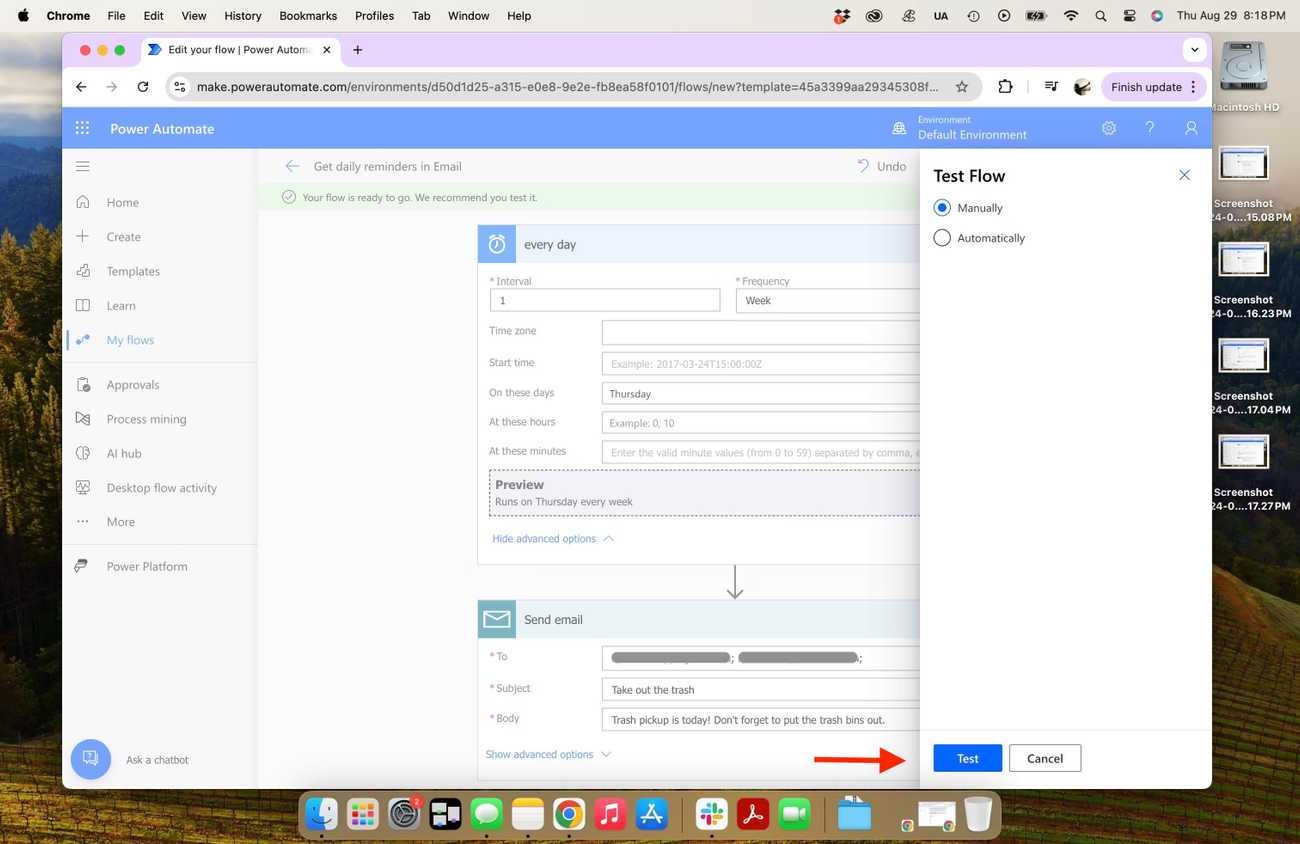This screenshot has width=1300, height=844.
Task: Close the Test Flow panel
Action: (1184, 175)
